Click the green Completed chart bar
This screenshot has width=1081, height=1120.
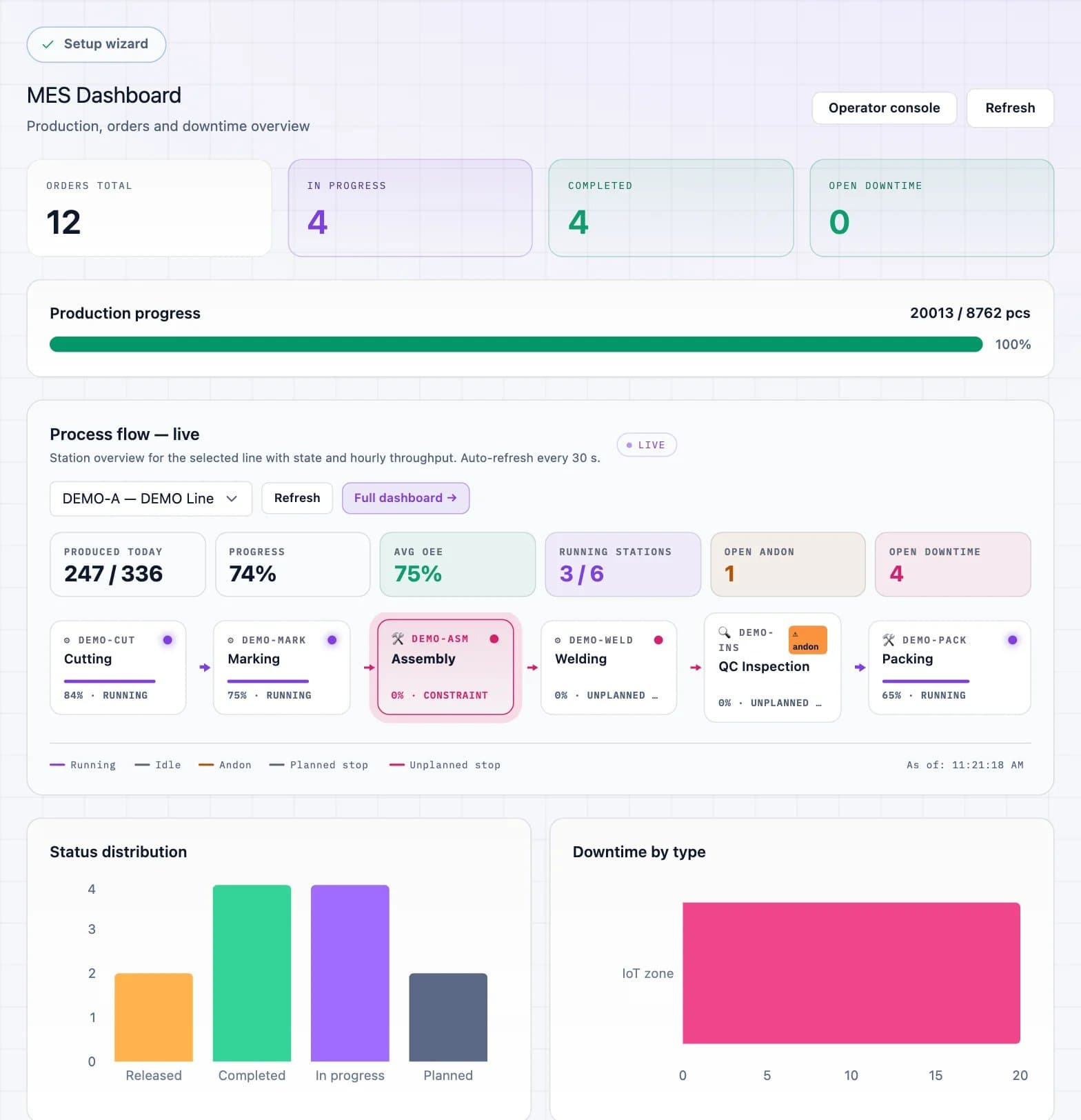[x=252, y=973]
